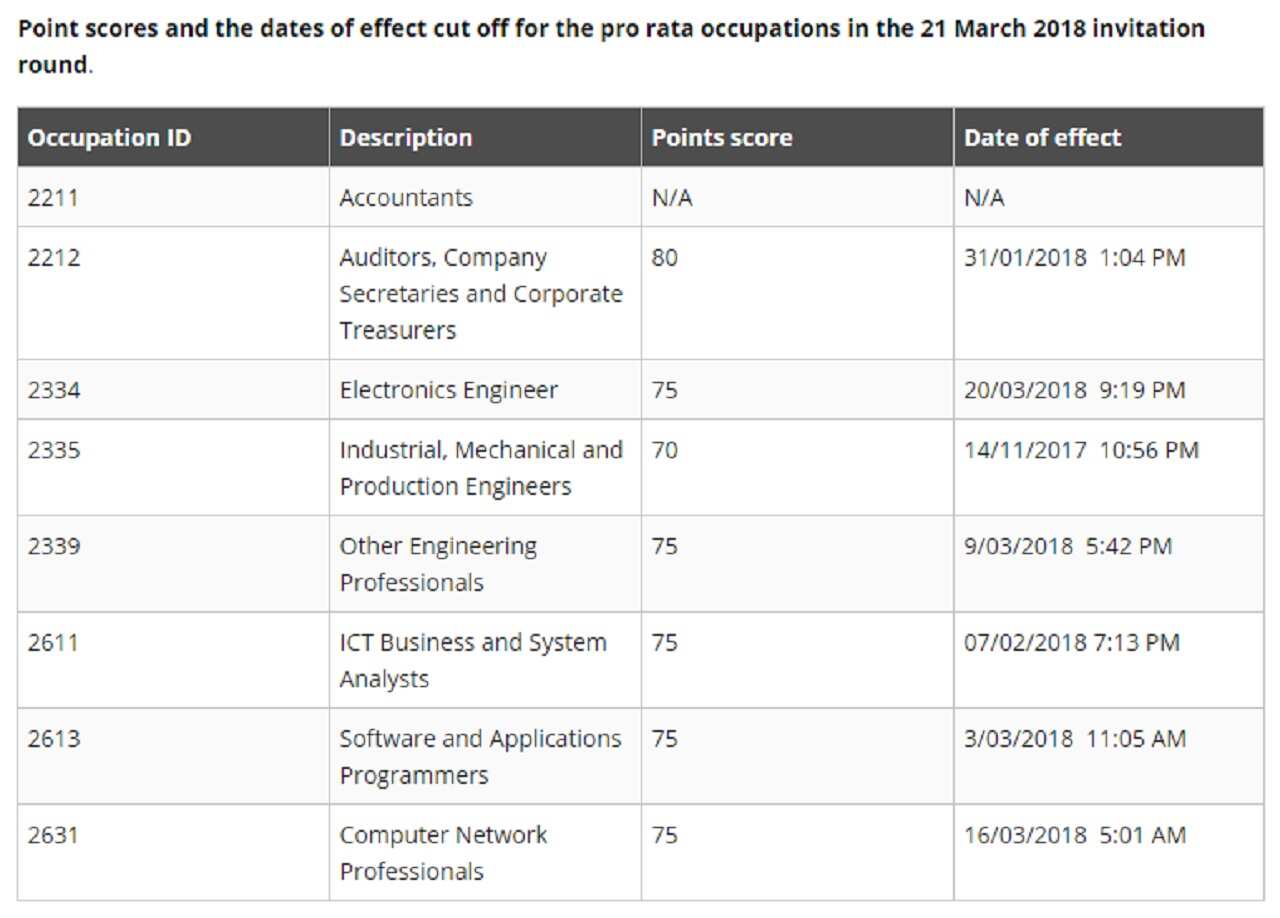
Task: Select date 31/01/2018 1:04 PM
Action: [x=1075, y=258]
